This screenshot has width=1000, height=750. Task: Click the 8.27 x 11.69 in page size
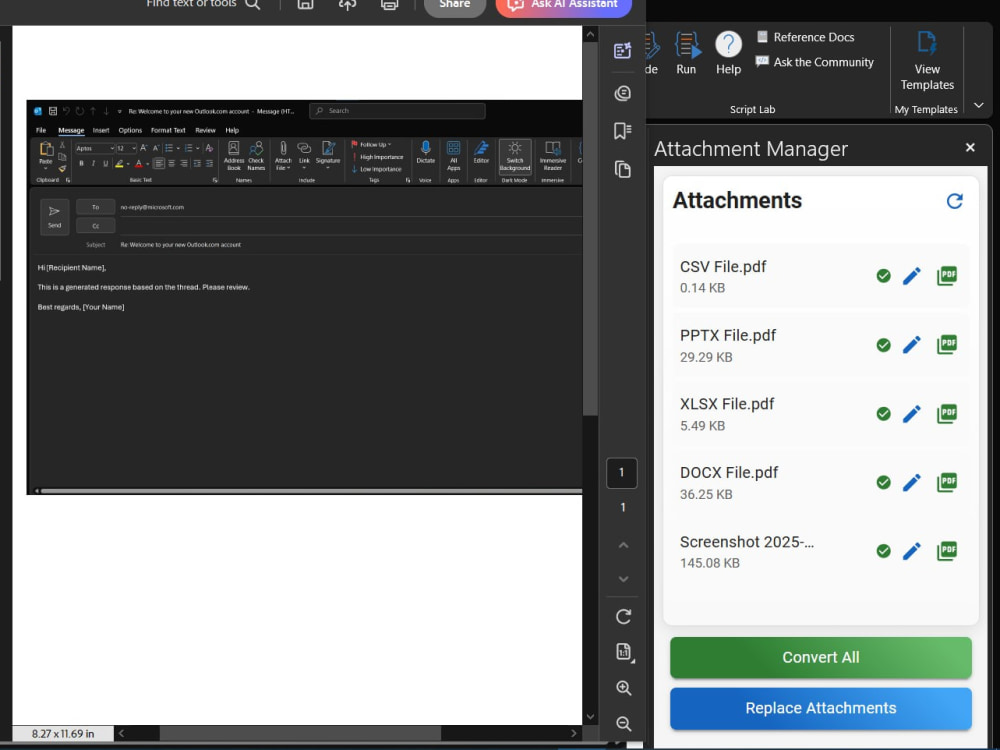tap(63, 733)
